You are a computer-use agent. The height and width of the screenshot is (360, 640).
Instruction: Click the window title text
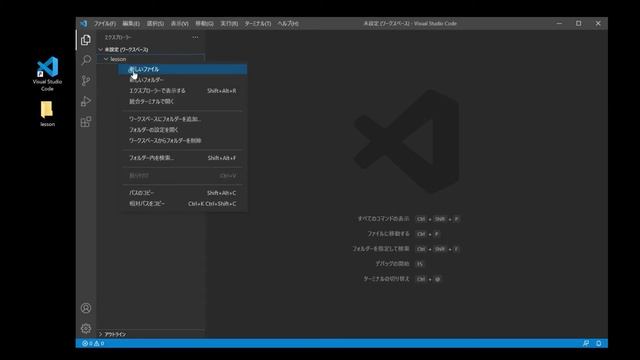(410, 24)
